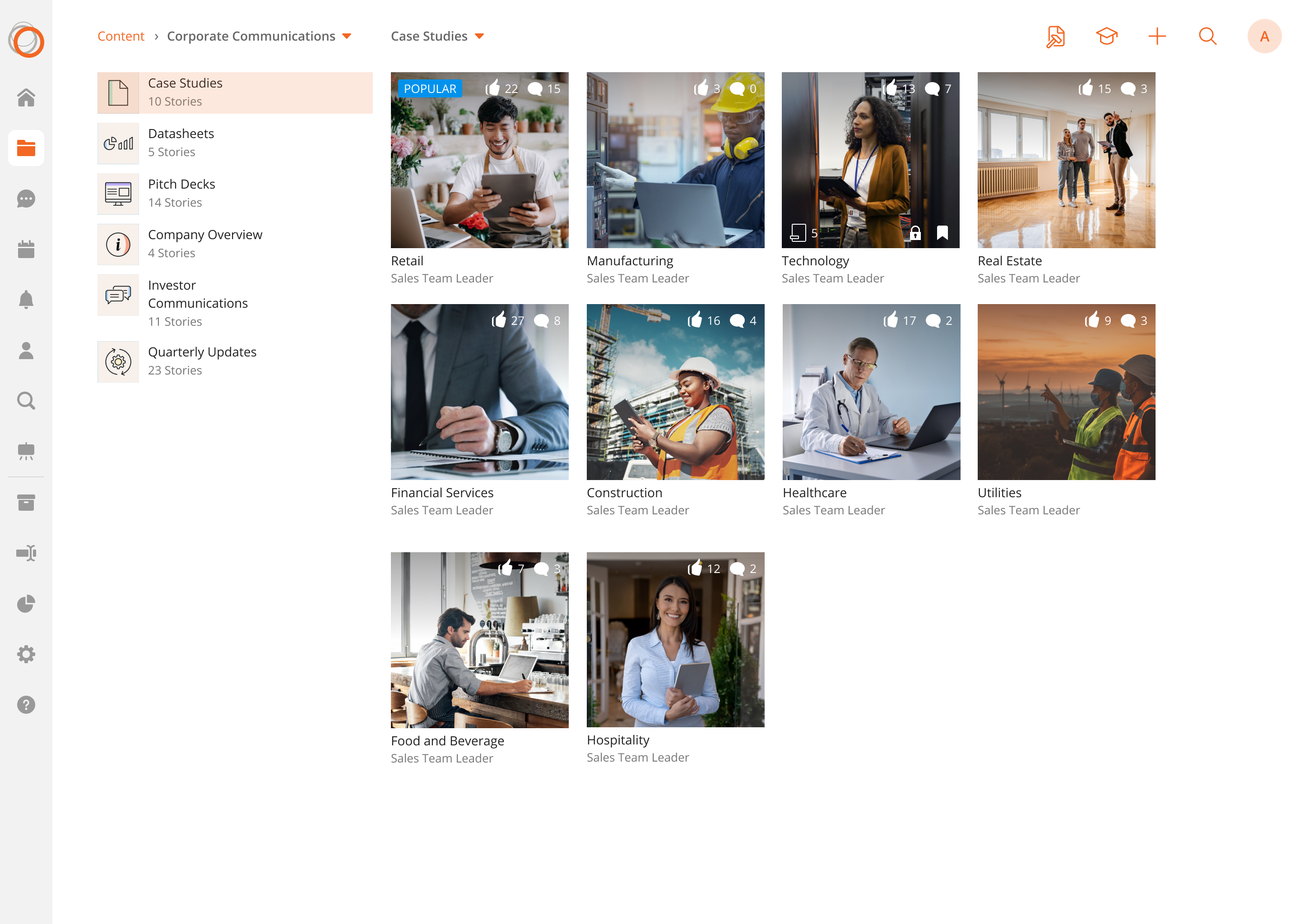Open the calendar sidebar icon
Screen dimensions: 1300x924
coord(26,249)
